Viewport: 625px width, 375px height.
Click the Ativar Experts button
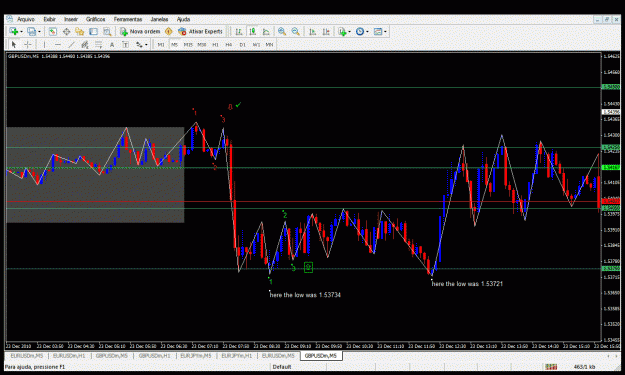click(x=200, y=31)
